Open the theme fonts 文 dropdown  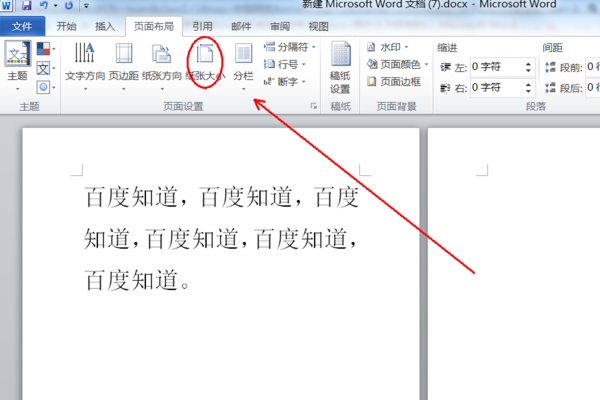click(46, 69)
